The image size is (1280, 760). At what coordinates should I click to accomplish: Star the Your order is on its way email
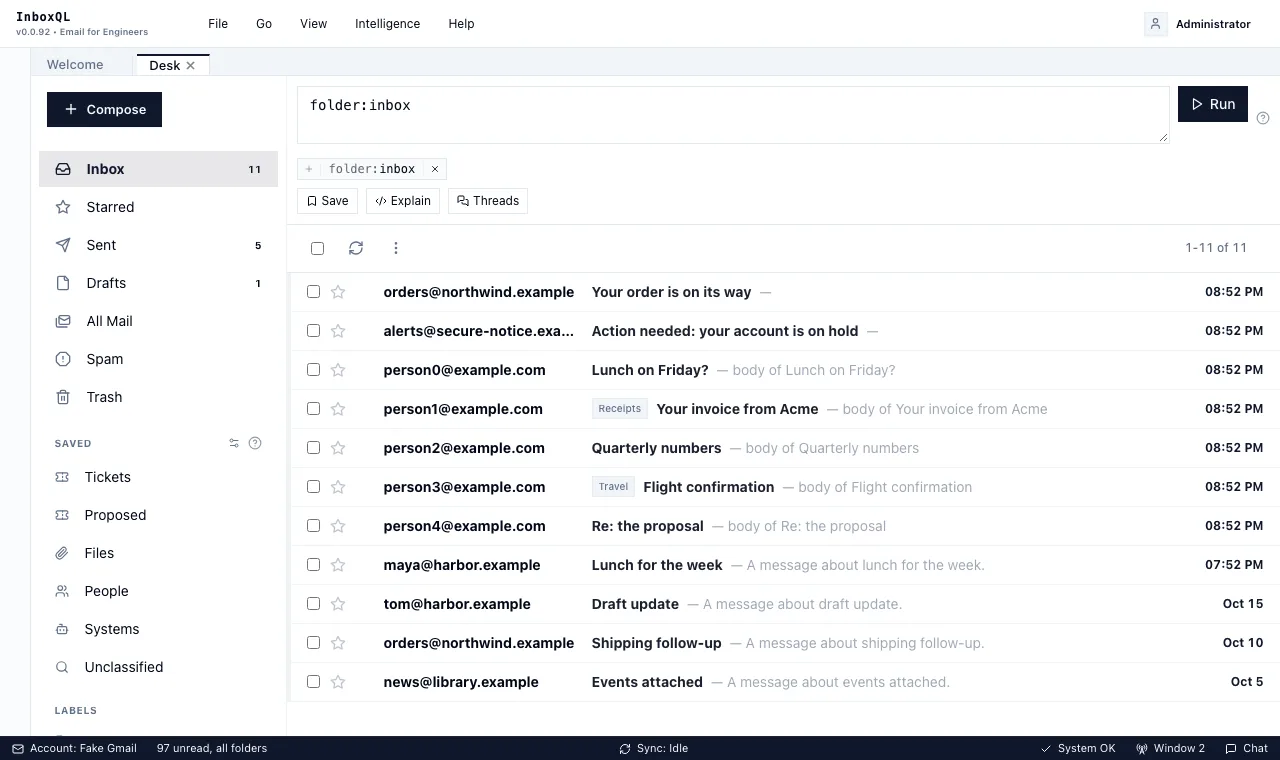pyautogui.click(x=338, y=292)
